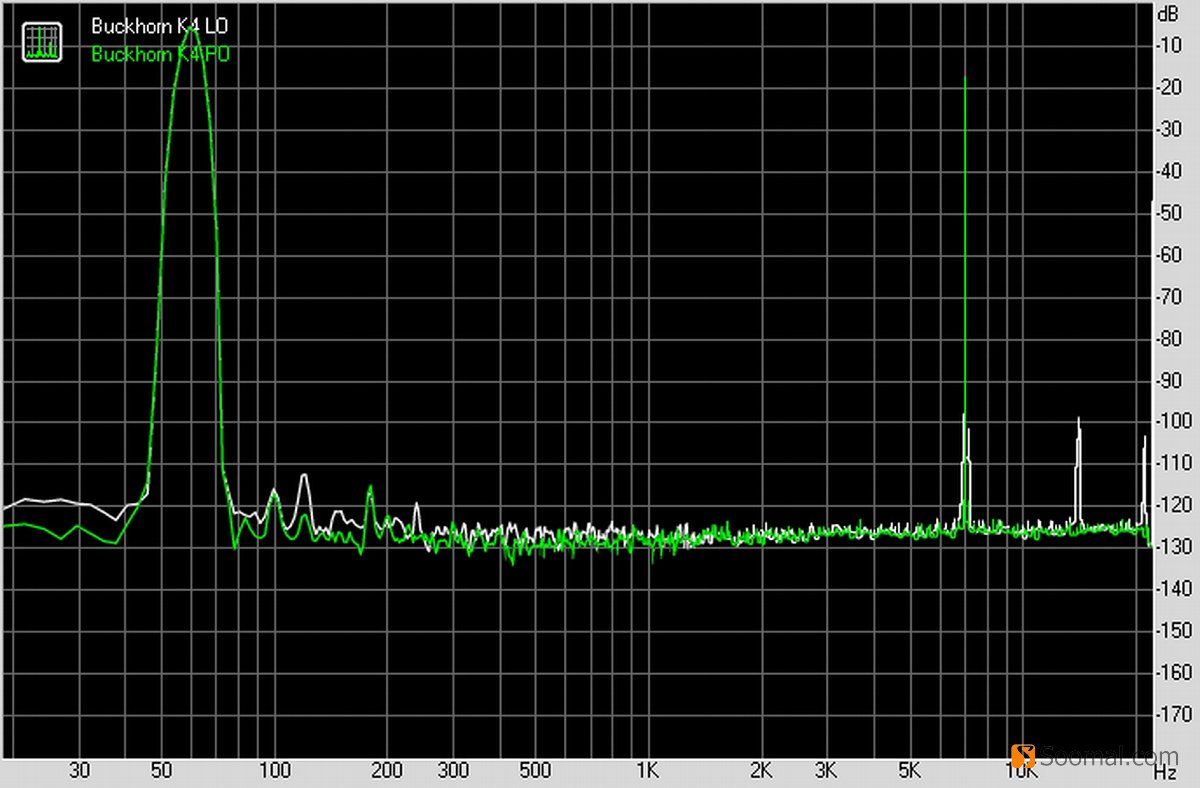This screenshot has height=788, width=1200.
Task: Click the 1K label on the frequency axis
Action: tap(647, 771)
